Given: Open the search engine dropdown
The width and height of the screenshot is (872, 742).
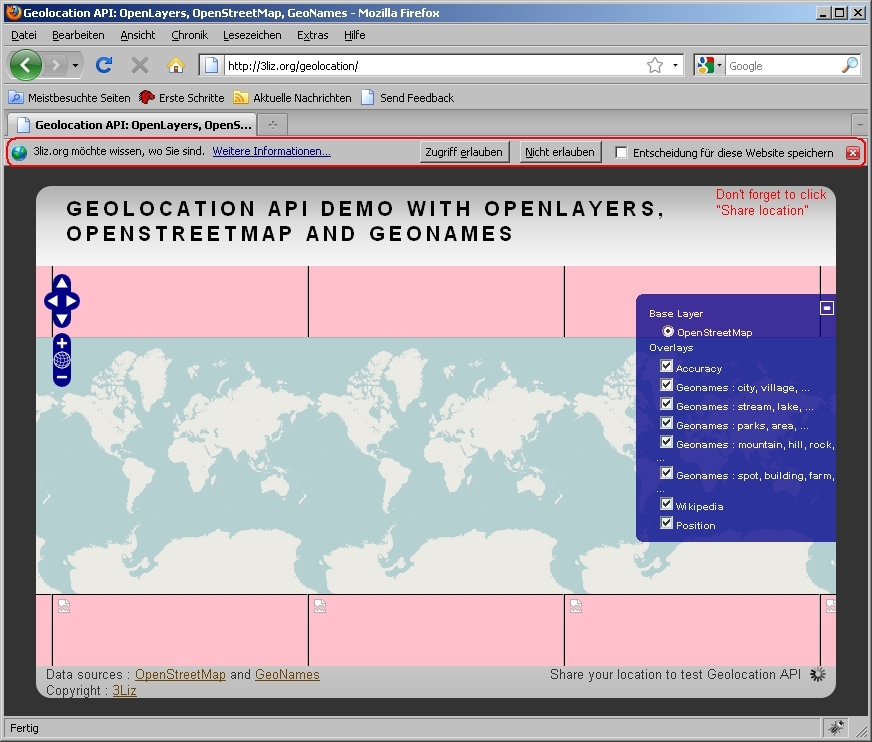Looking at the screenshot, I should click(710, 65).
